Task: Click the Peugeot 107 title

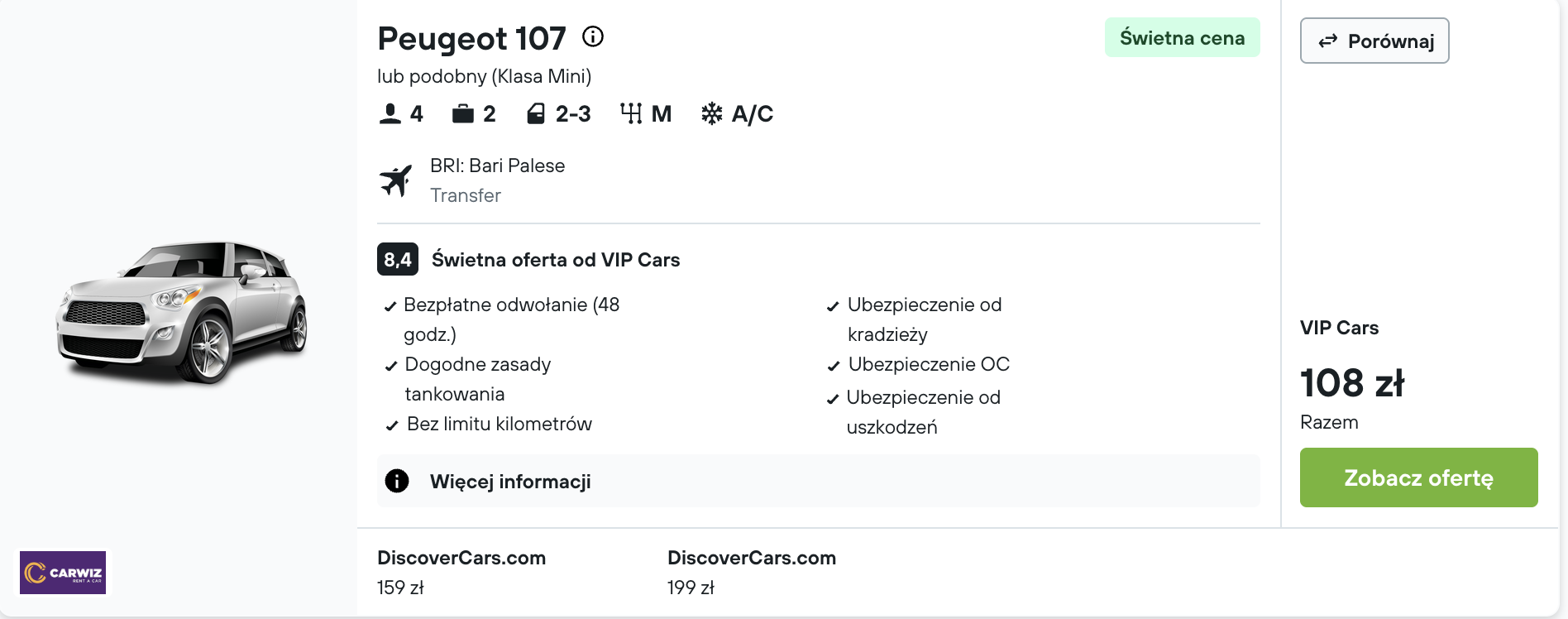Action: (x=471, y=38)
